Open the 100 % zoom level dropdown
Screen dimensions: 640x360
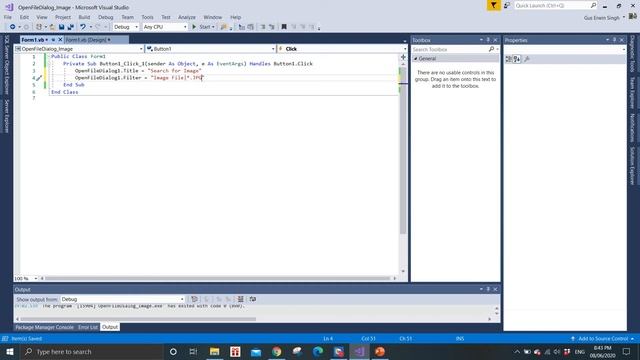26,278
